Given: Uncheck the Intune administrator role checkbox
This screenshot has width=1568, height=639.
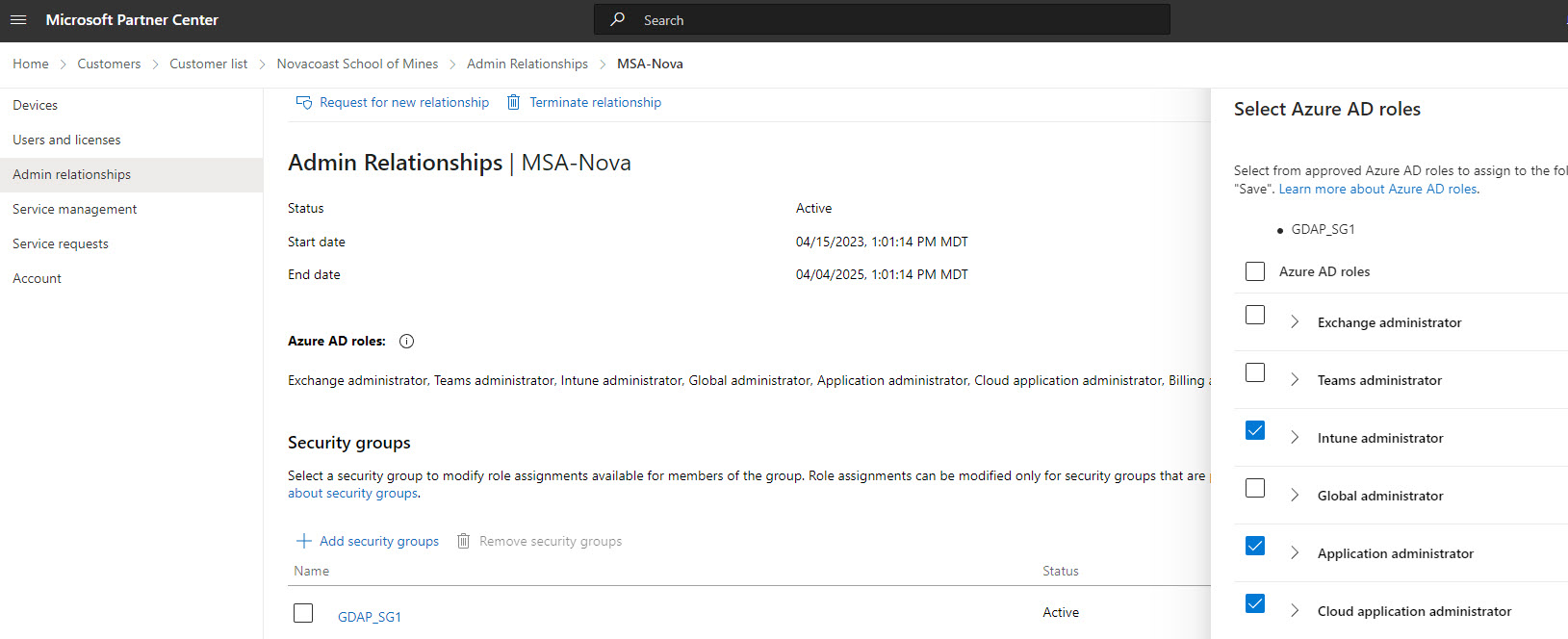Looking at the screenshot, I should pos(1255,430).
